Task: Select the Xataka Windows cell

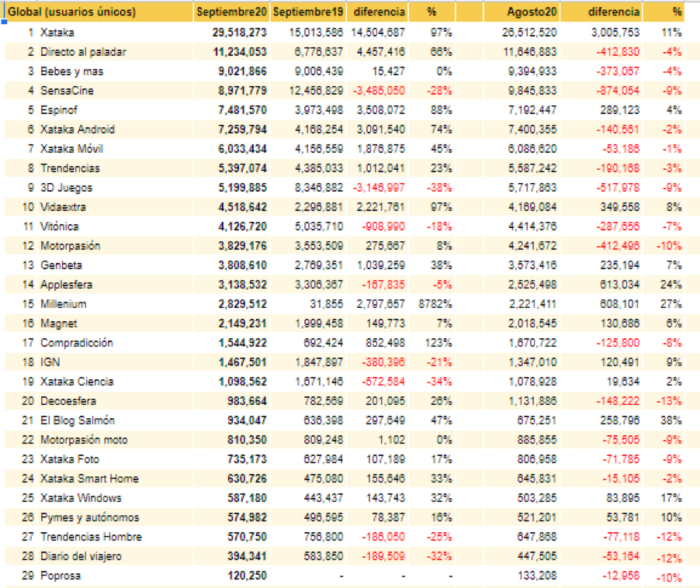Action: click(81, 498)
